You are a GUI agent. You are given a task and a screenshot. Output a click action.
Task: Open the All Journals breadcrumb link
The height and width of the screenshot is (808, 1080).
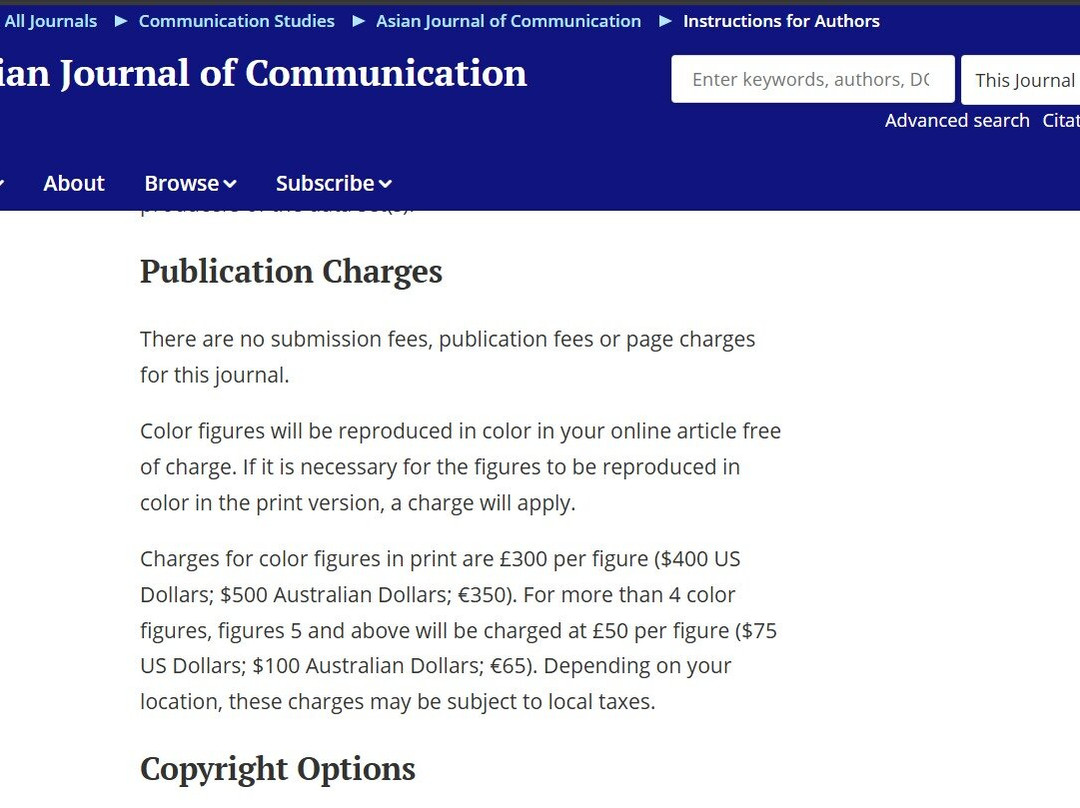pyautogui.click(x=50, y=21)
